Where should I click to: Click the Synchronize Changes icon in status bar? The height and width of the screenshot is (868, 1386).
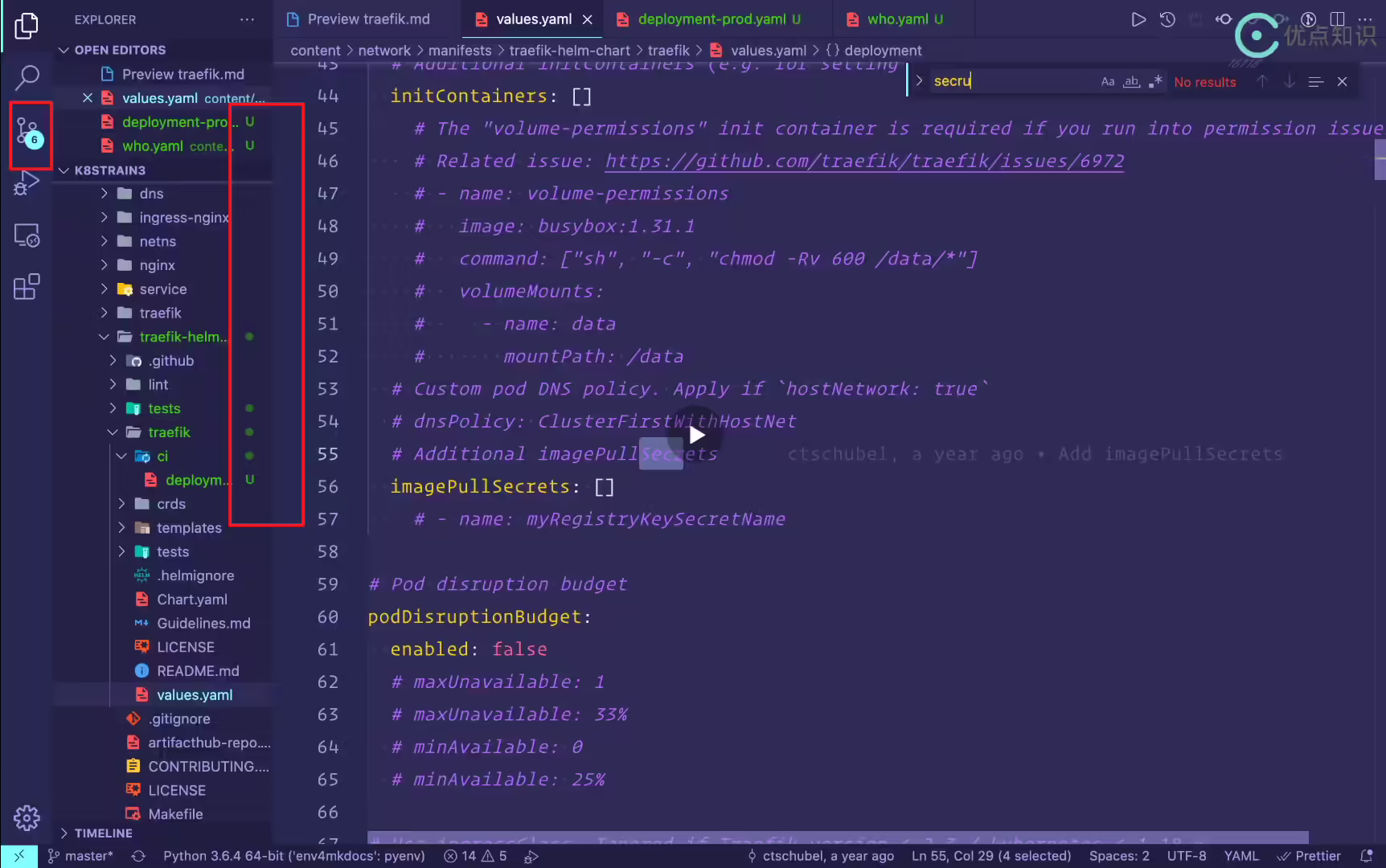click(x=138, y=856)
